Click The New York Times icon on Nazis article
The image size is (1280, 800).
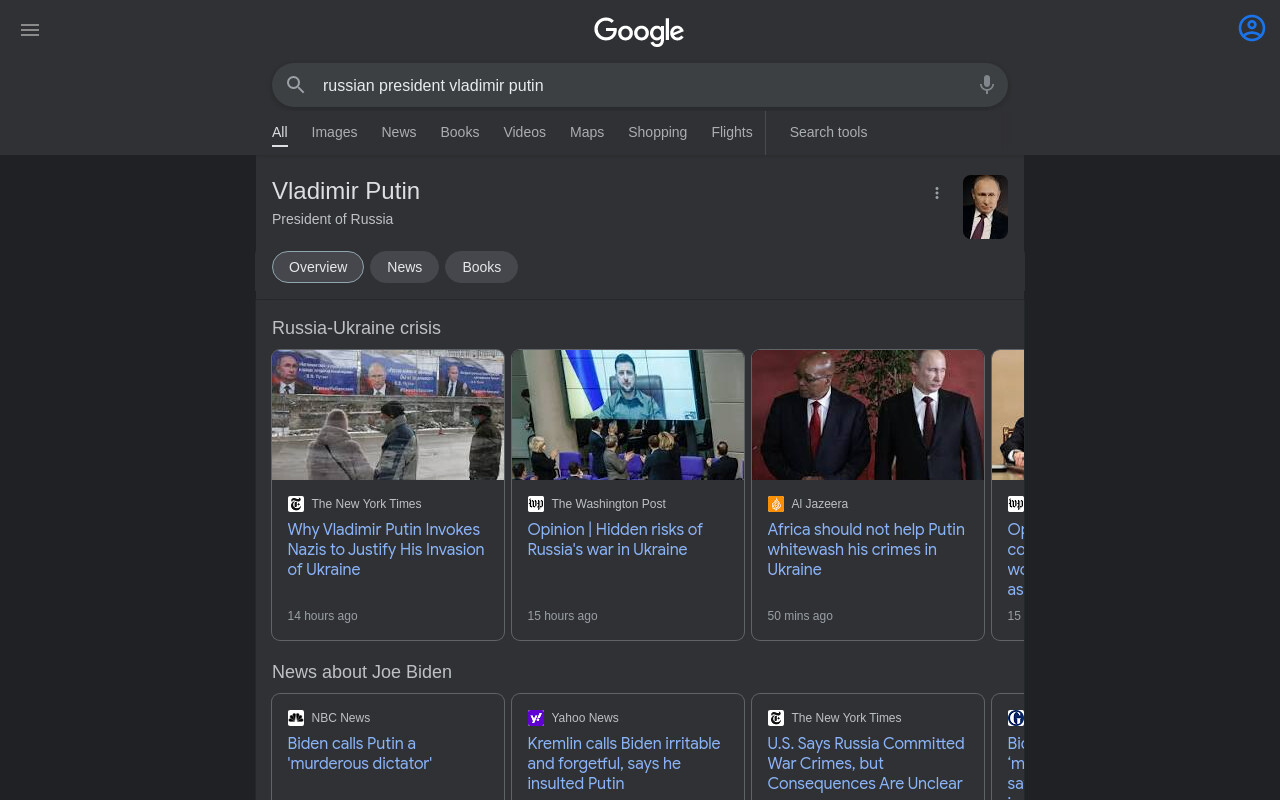click(x=296, y=504)
